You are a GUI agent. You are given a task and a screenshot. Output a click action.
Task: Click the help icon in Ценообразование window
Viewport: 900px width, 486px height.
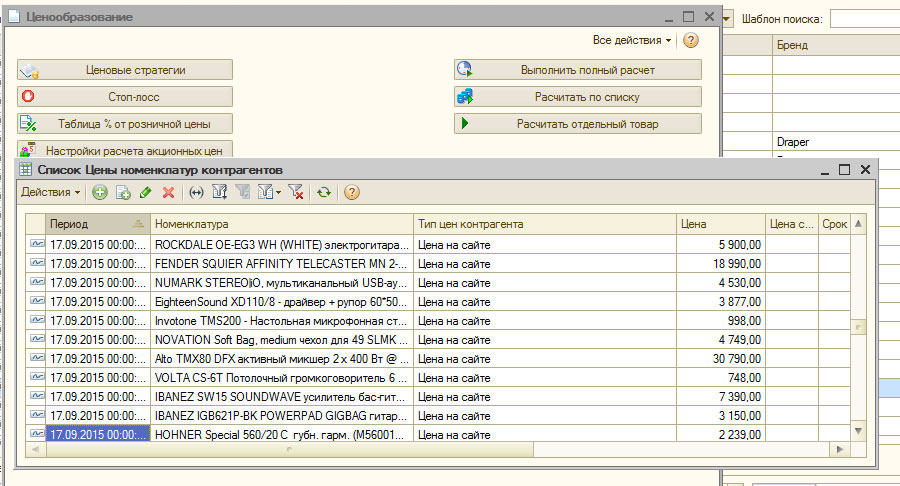691,40
